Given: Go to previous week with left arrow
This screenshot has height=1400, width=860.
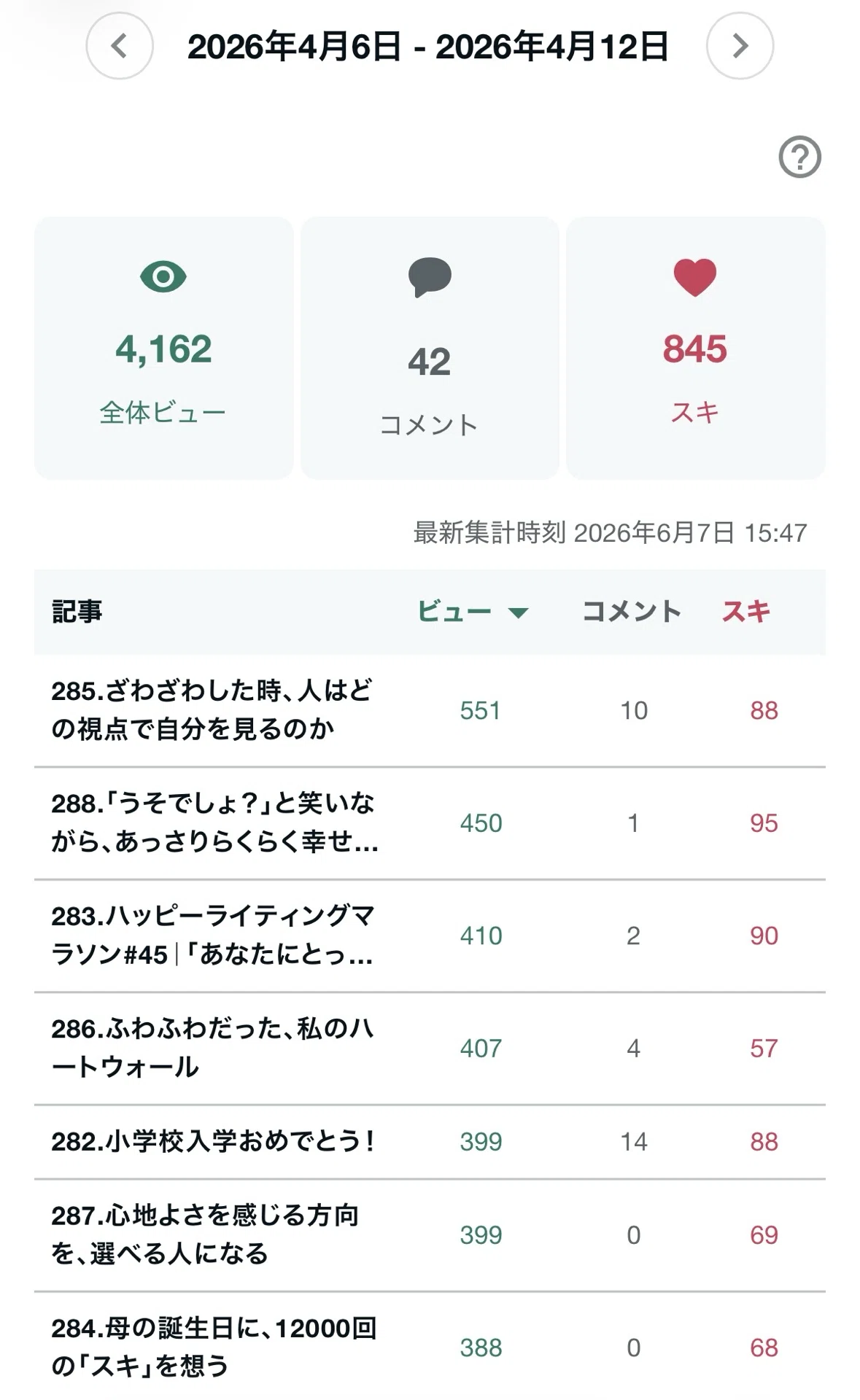Looking at the screenshot, I should coord(120,46).
